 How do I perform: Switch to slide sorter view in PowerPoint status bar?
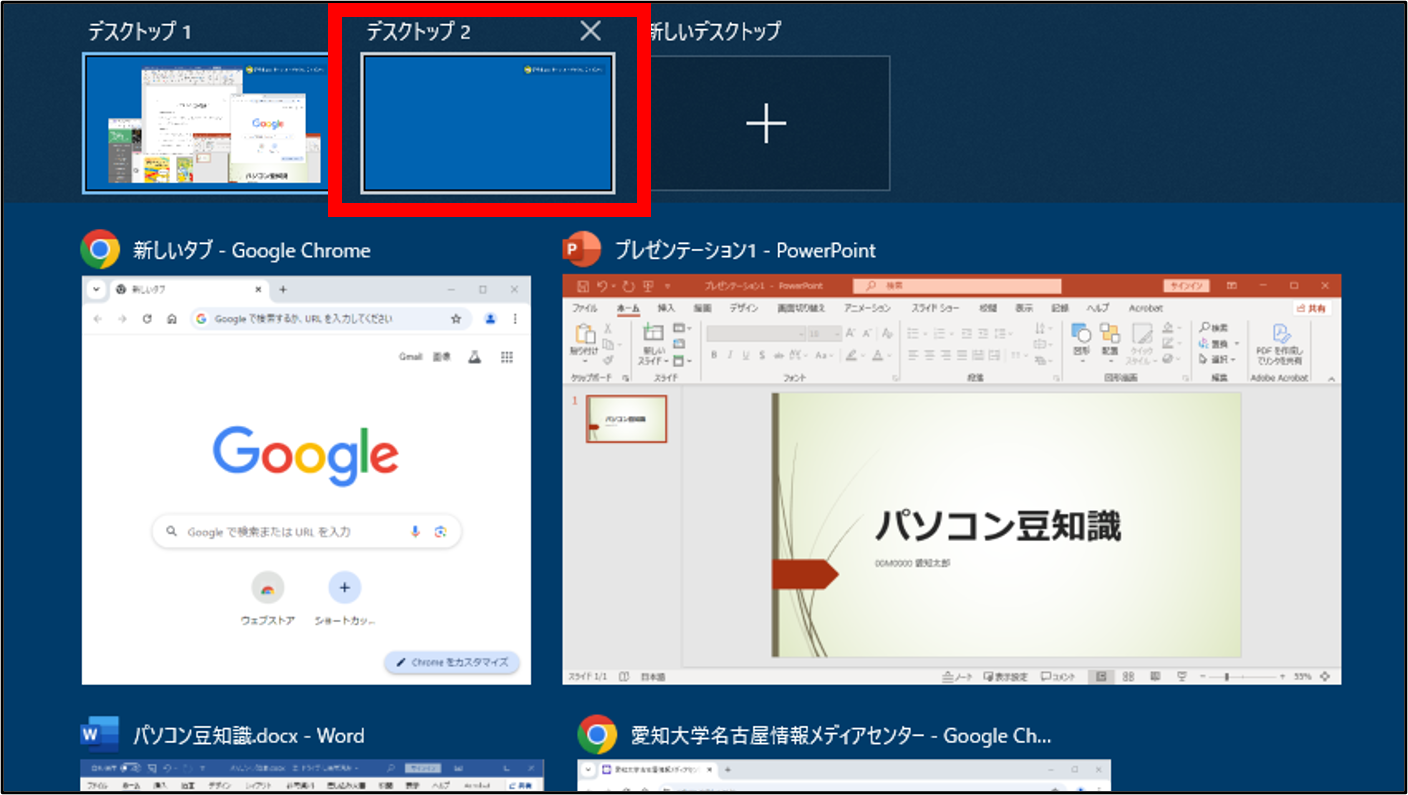tap(1128, 677)
